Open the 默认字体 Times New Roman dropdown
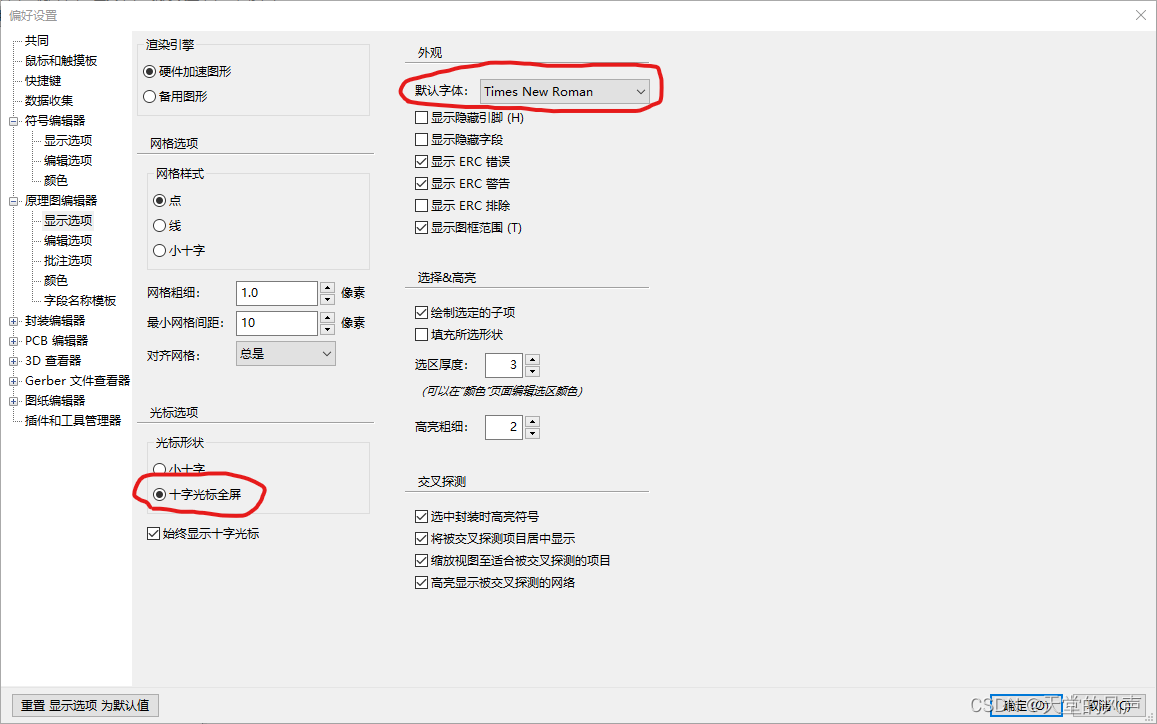 coord(564,92)
